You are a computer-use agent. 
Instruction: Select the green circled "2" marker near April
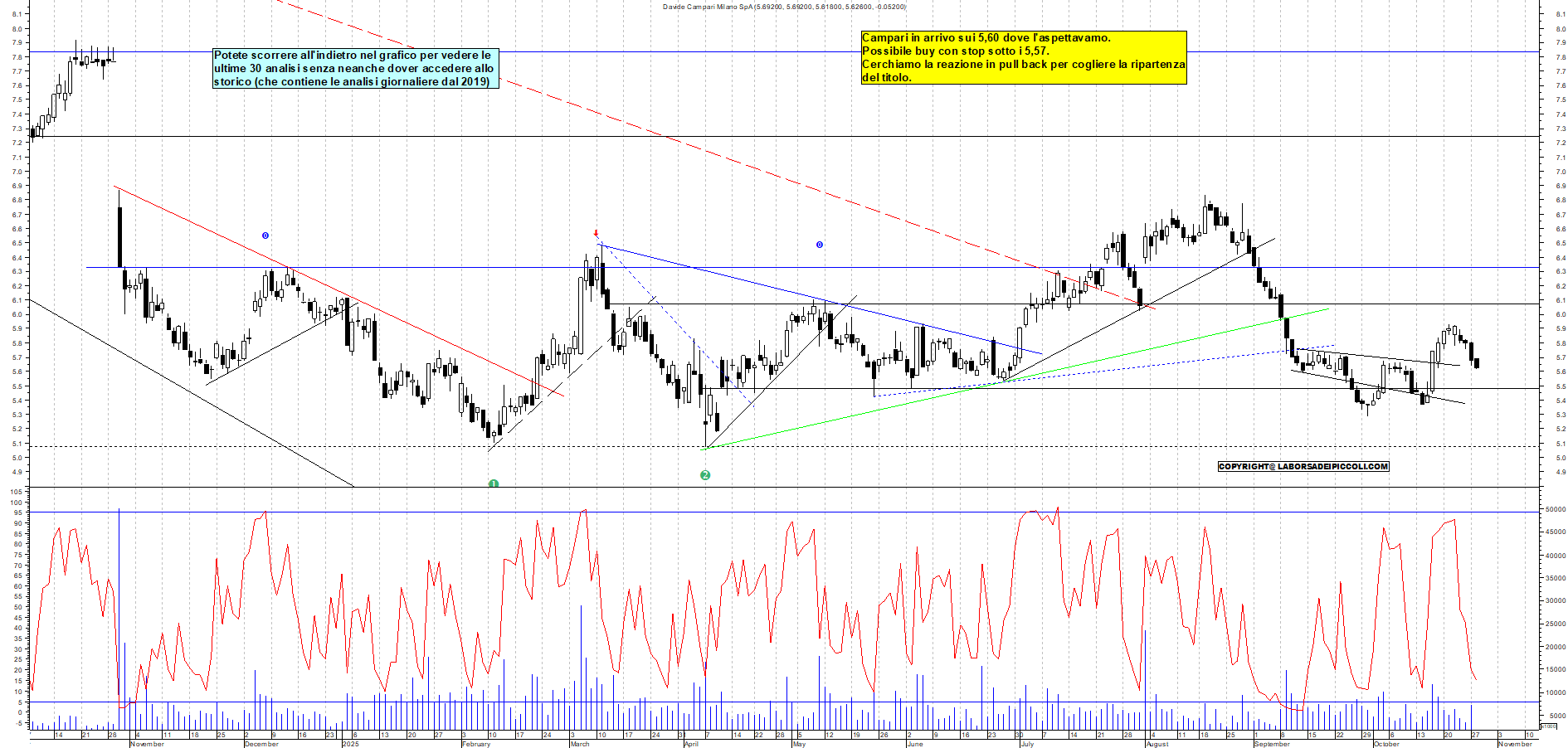click(705, 475)
